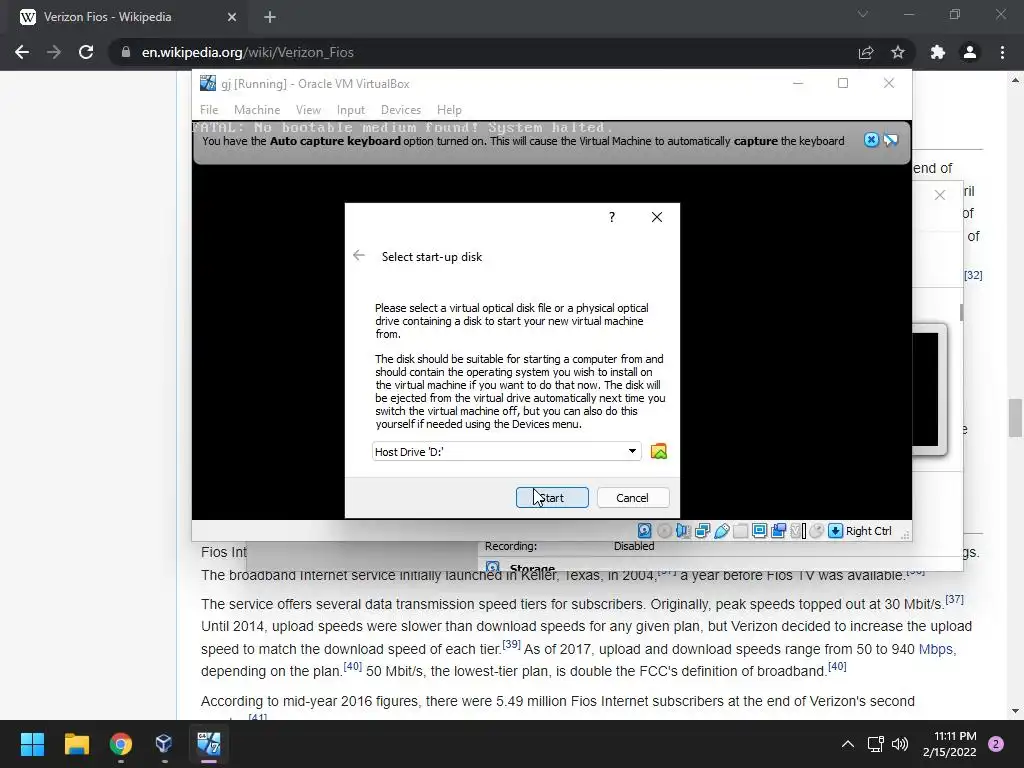The image size is (1024, 768).
Task: Maximize the VirtualBox VM window
Action: 843,83
